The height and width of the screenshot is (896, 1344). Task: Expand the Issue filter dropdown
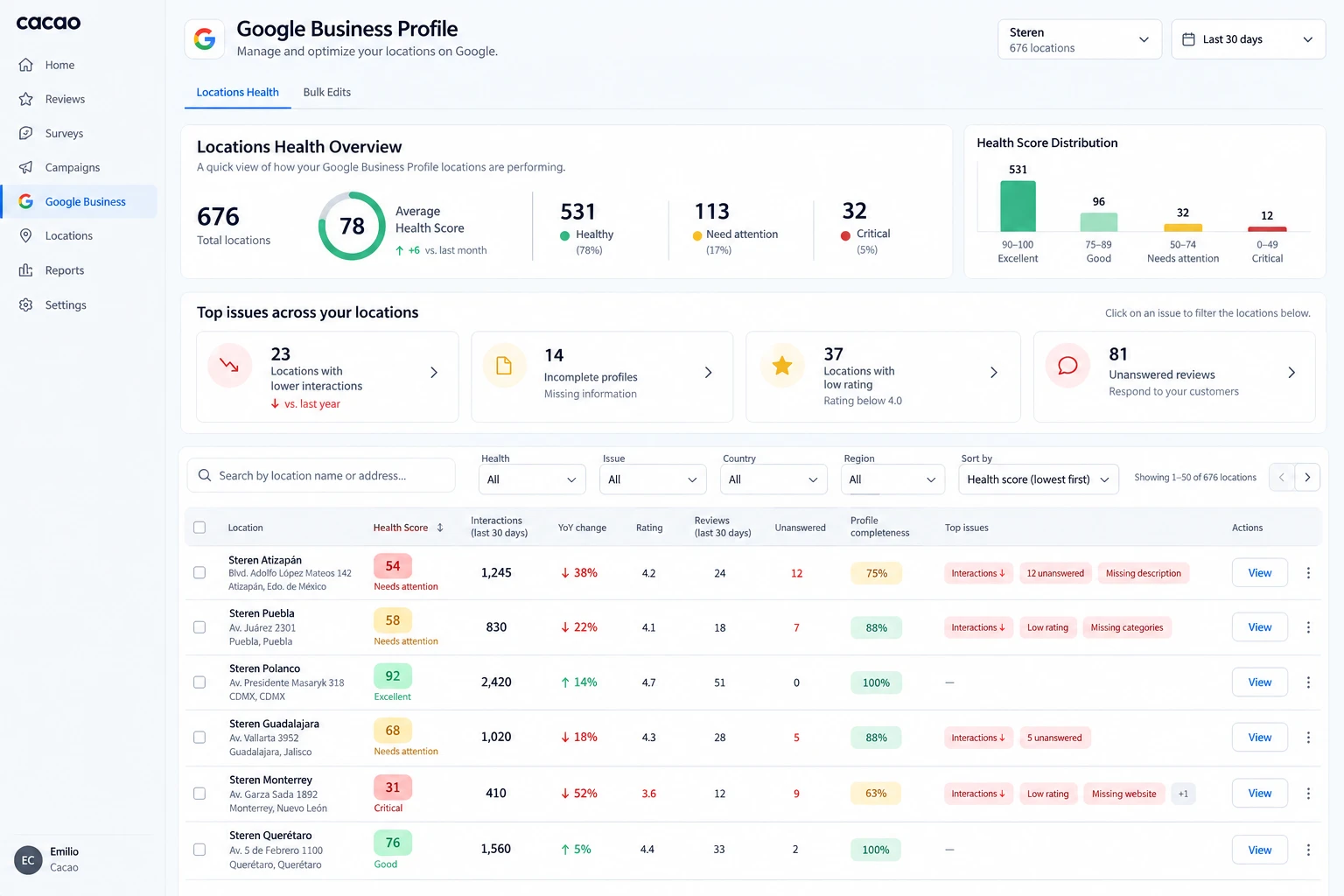point(653,479)
